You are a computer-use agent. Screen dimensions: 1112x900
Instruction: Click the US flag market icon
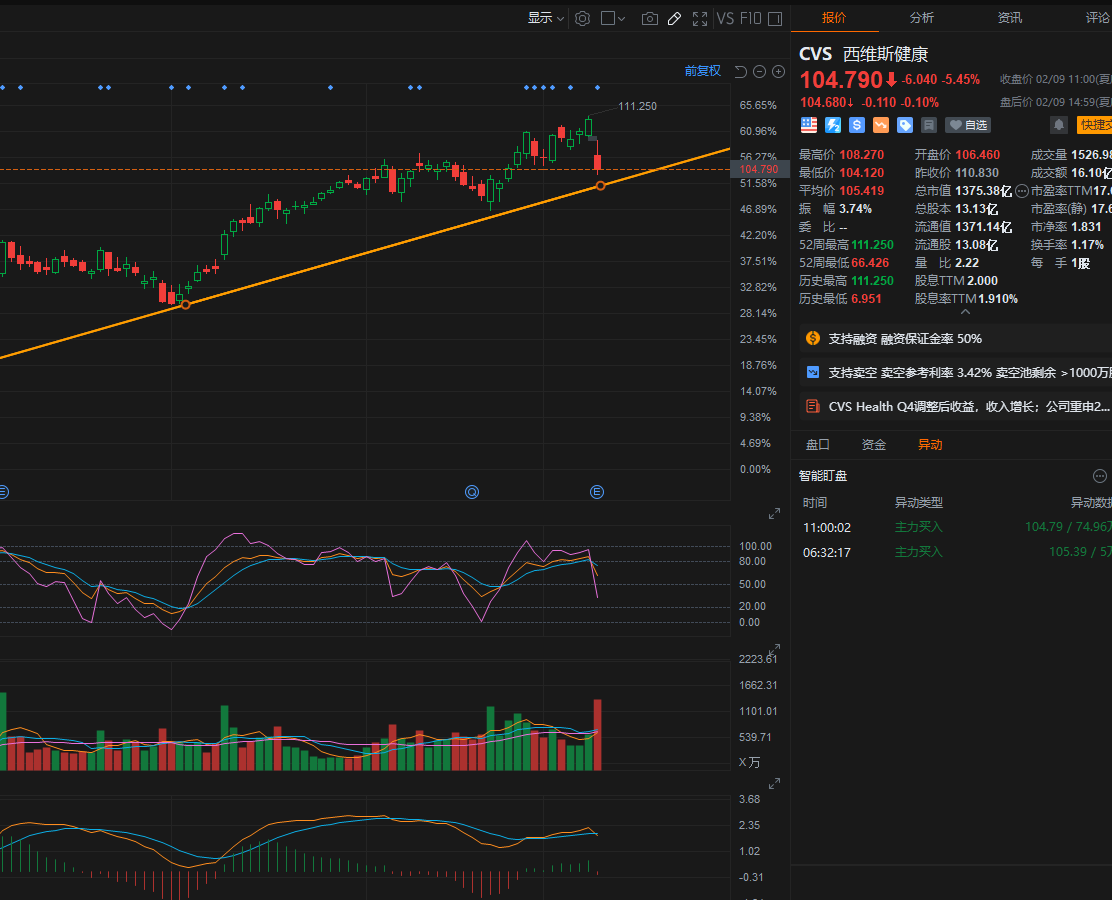coord(809,126)
